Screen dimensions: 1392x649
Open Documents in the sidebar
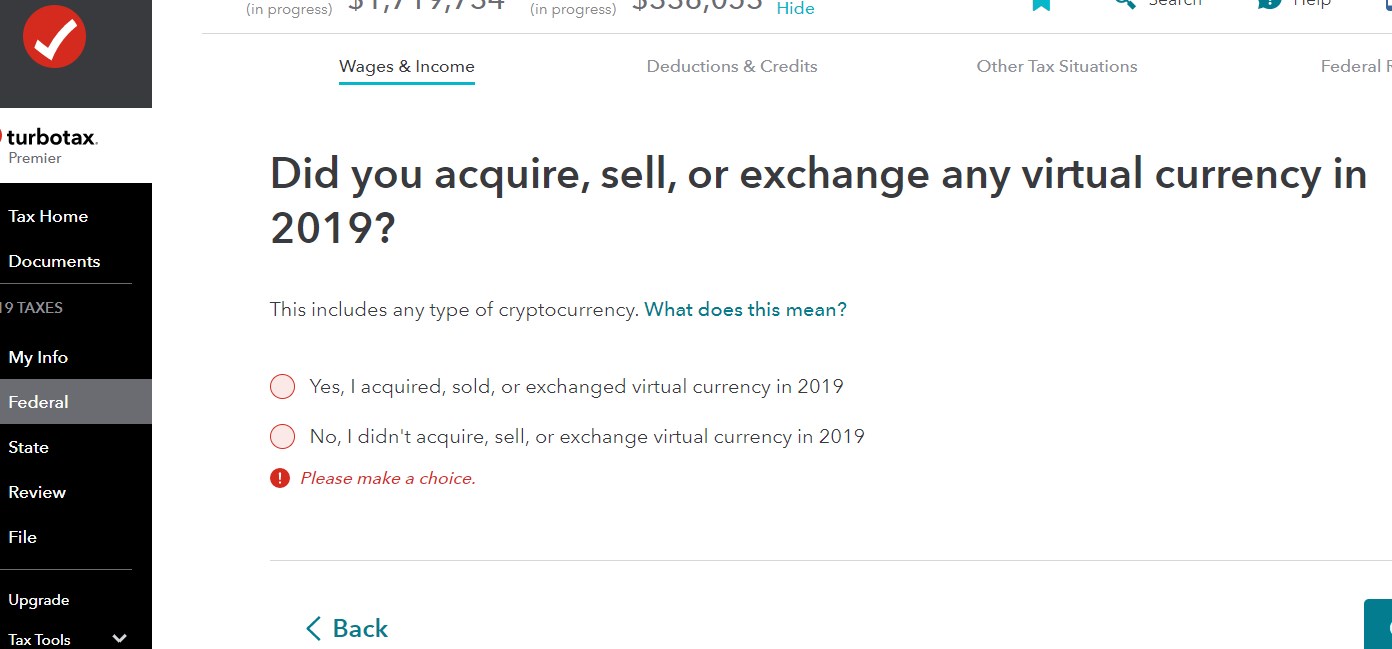54,262
